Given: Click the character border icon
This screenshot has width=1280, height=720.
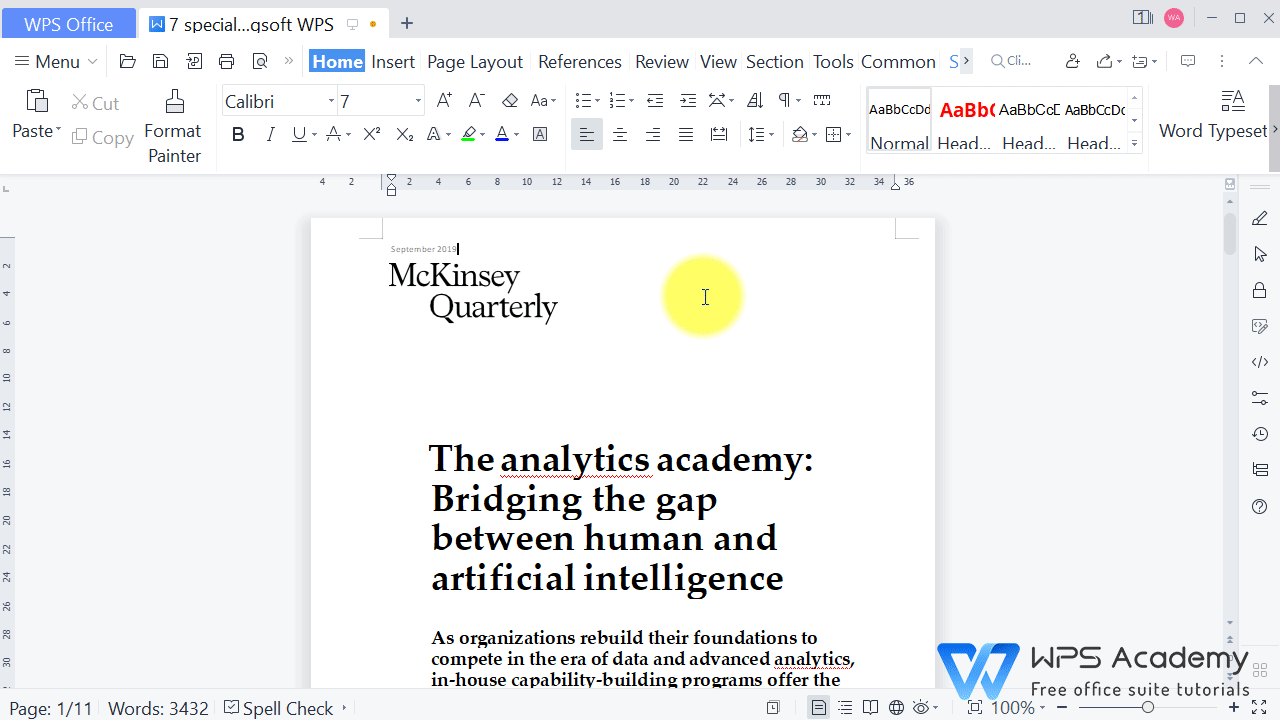Looking at the screenshot, I should (x=540, y=134).
